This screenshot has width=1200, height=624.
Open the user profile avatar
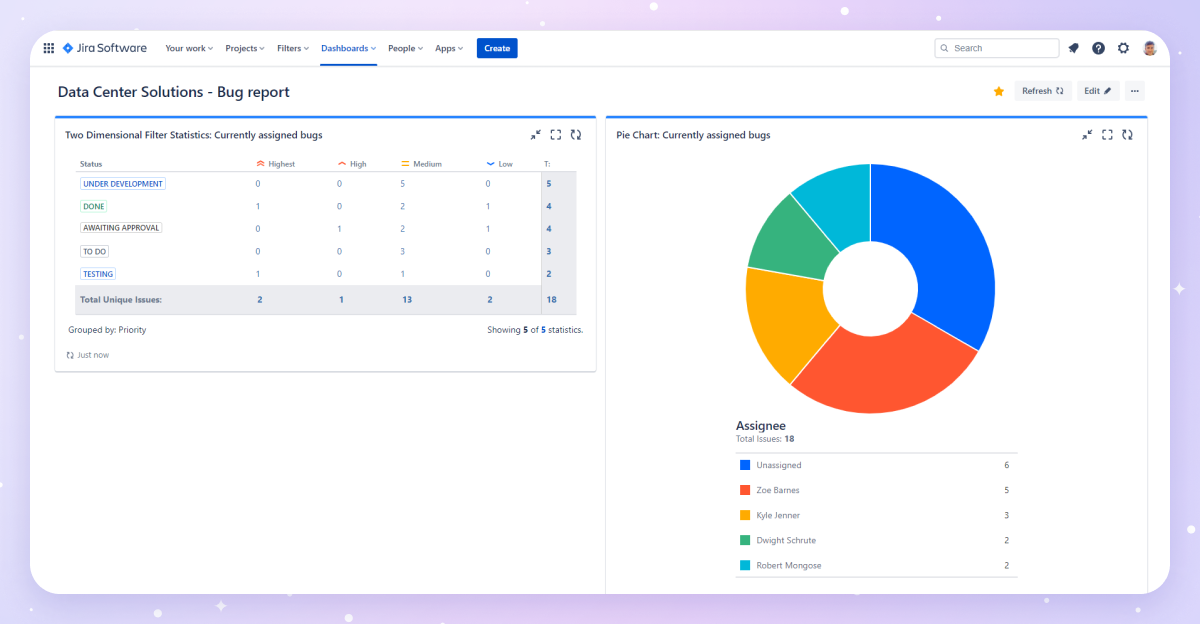1150,48
